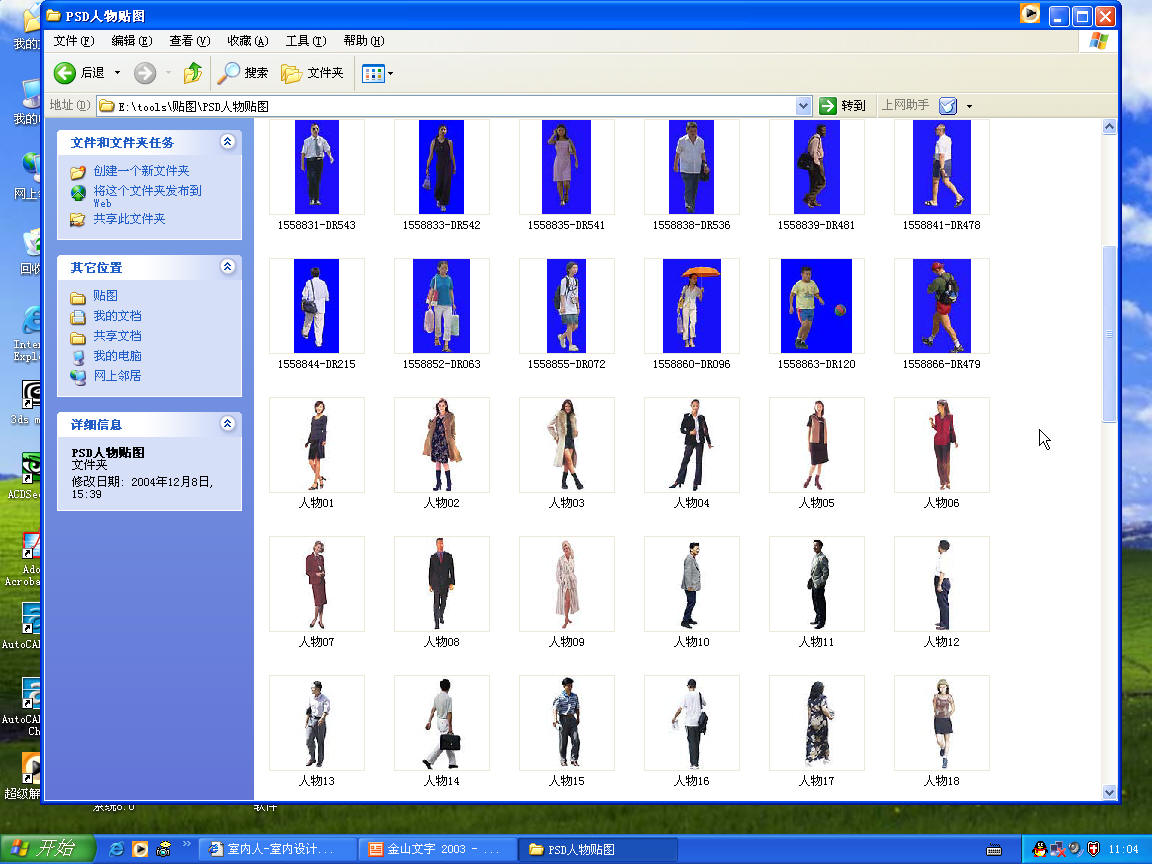Click file name label 1558852-DR063
The width and height of the screenshot is (1152, 864).
tap(442, 364)
